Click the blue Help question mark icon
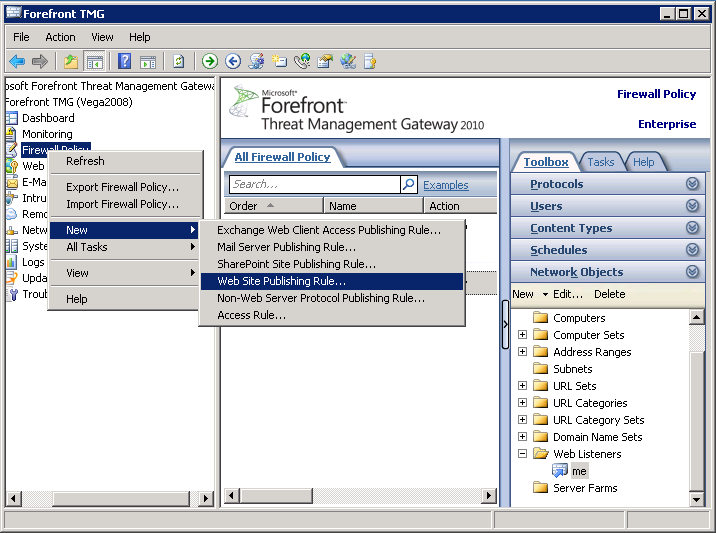The image size is (716, 533). tap(125, 61)
